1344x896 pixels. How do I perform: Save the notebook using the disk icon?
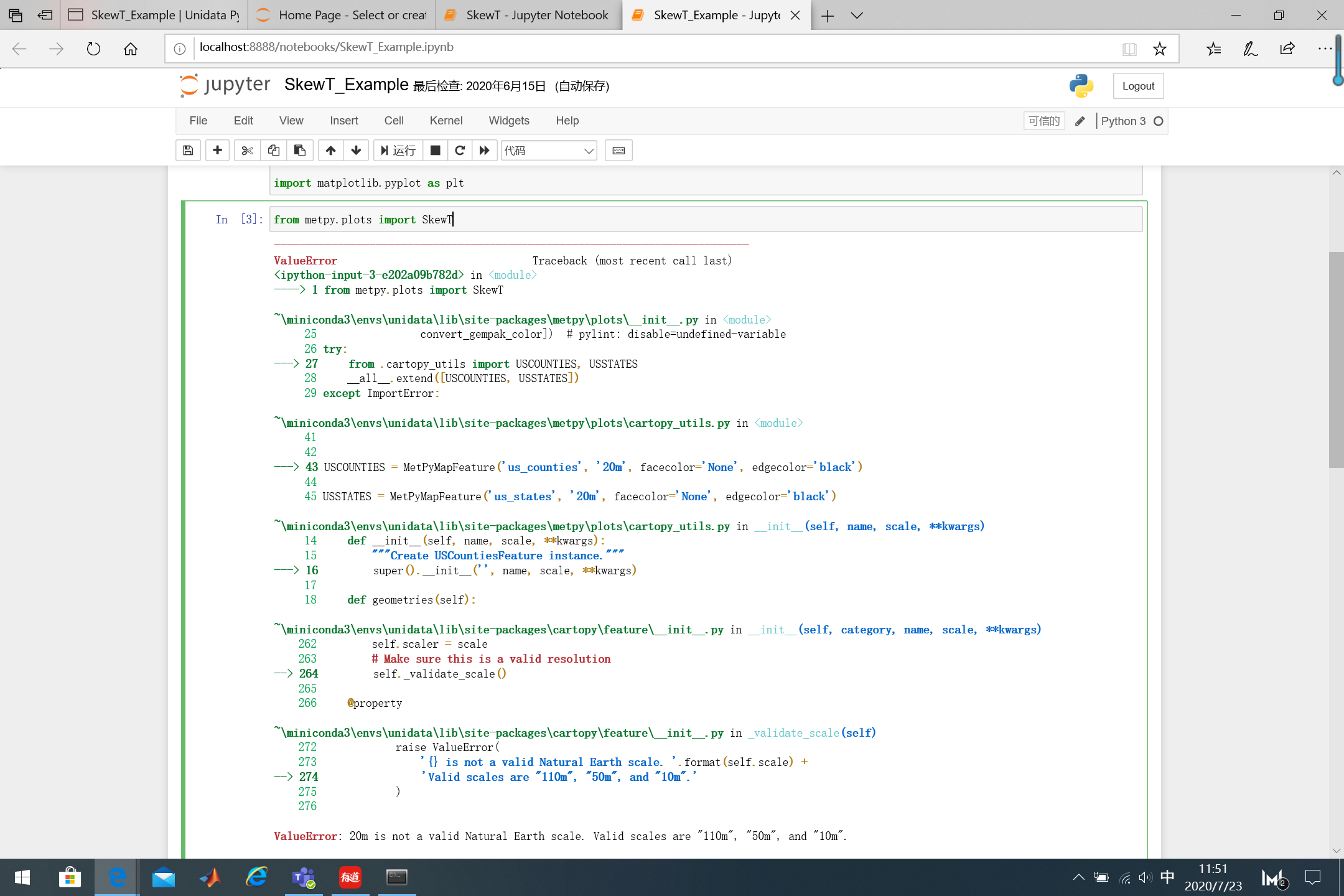tap(188, 150)
